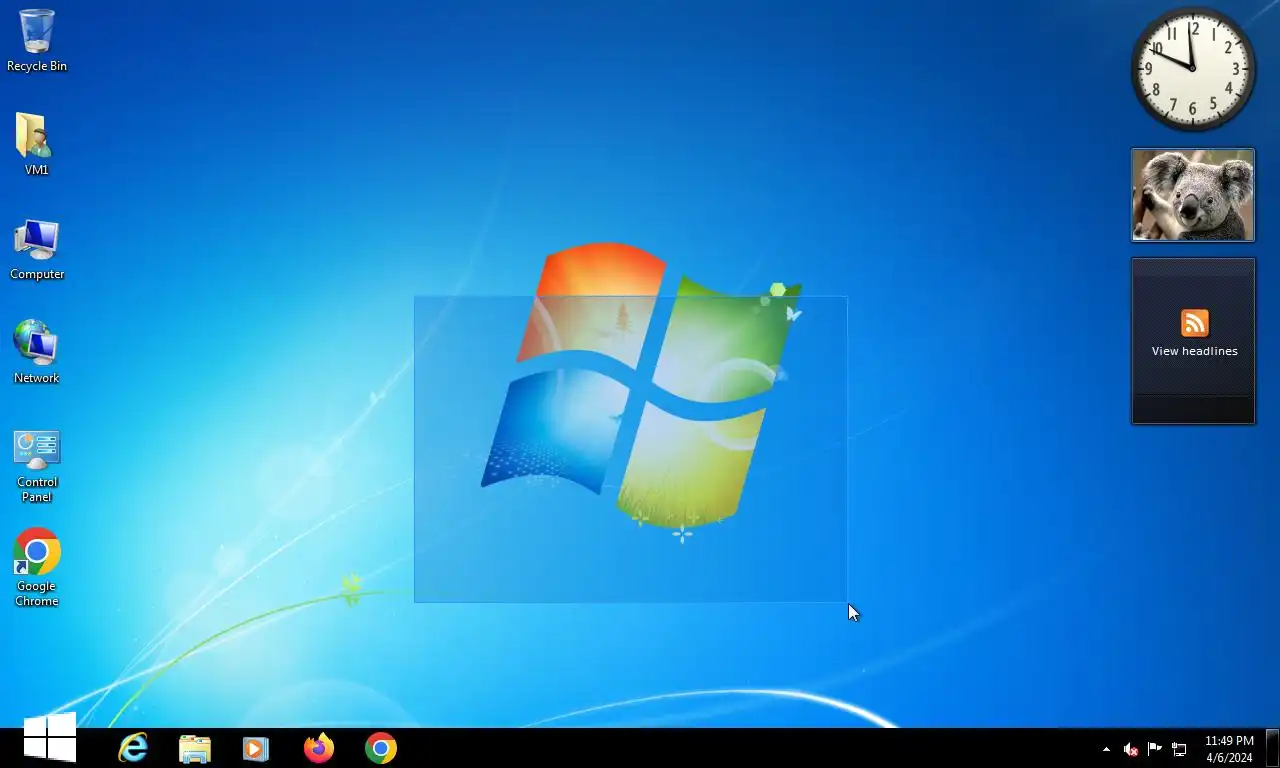Open the taskbar clock showing 11:49 PM
Image resolution: width=1280 pixels, height=768 pixels.
coord(1229,749)
